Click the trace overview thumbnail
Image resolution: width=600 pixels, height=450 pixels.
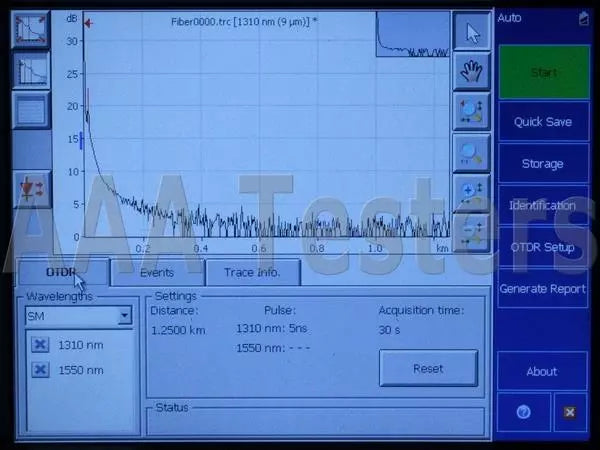click(414, 33)
